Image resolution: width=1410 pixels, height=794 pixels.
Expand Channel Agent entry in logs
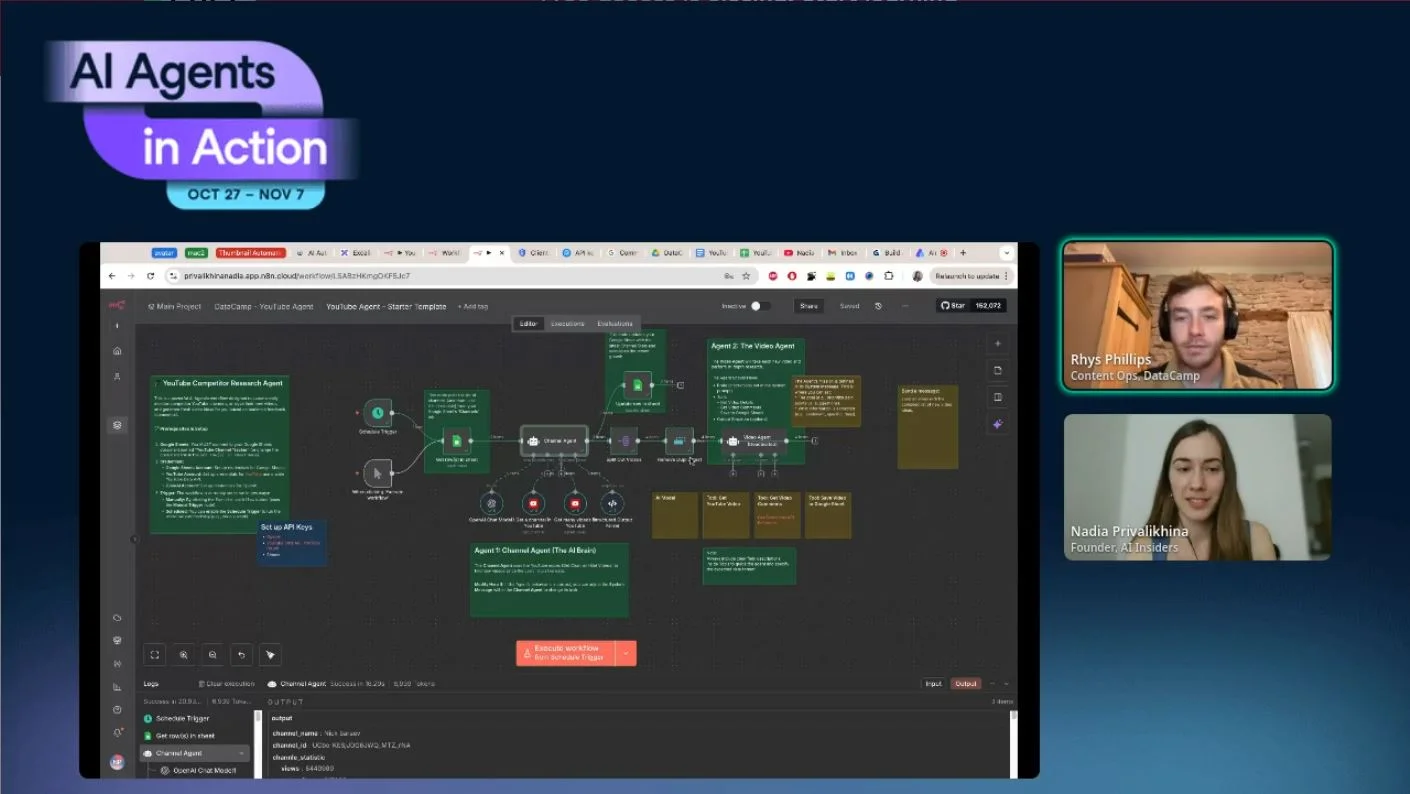pyautogui.click(x=242, y=753)
